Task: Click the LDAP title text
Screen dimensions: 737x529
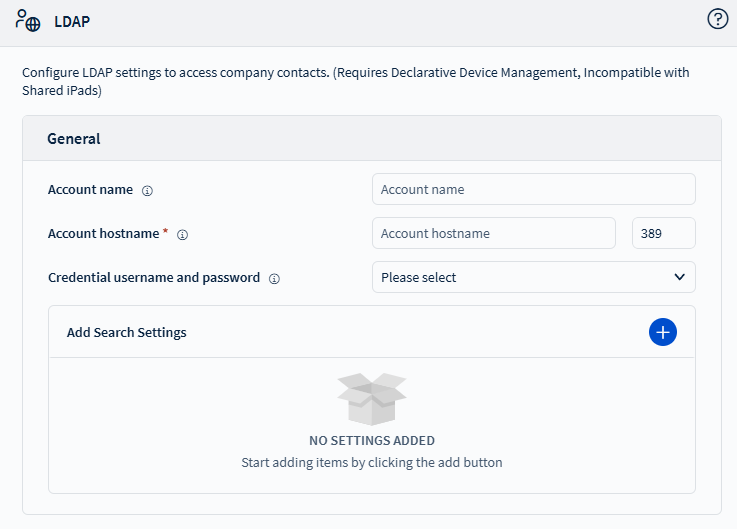Action: click(71, 21)
